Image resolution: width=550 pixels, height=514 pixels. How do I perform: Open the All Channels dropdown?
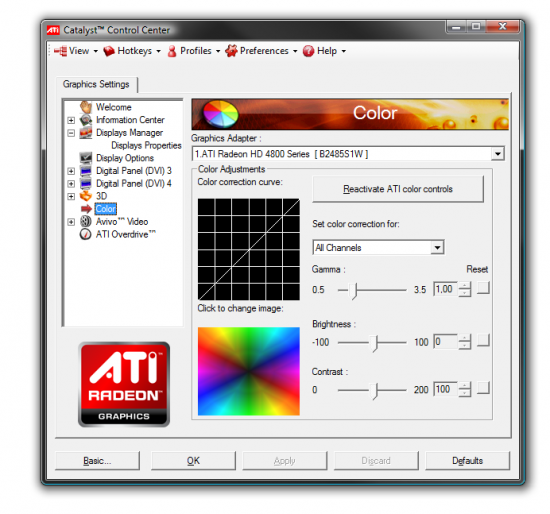pos(437,248)
